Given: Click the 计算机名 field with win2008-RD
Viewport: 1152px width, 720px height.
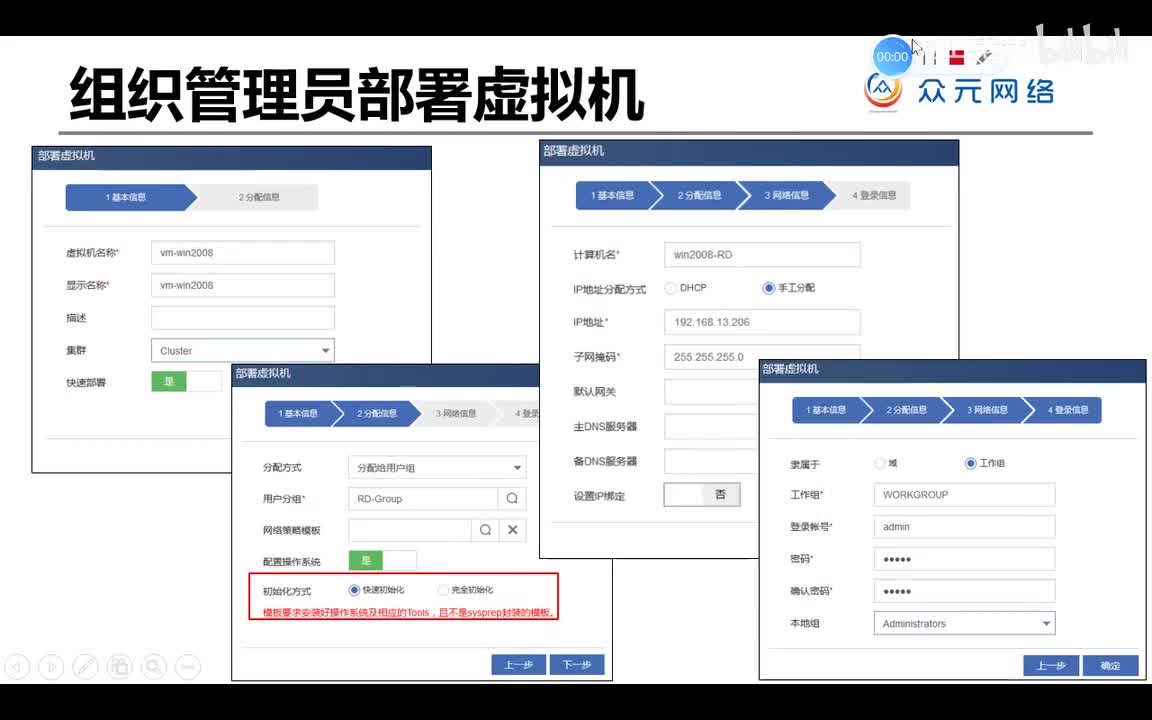Looking at the screenshot, I should [x=762, y=254].
